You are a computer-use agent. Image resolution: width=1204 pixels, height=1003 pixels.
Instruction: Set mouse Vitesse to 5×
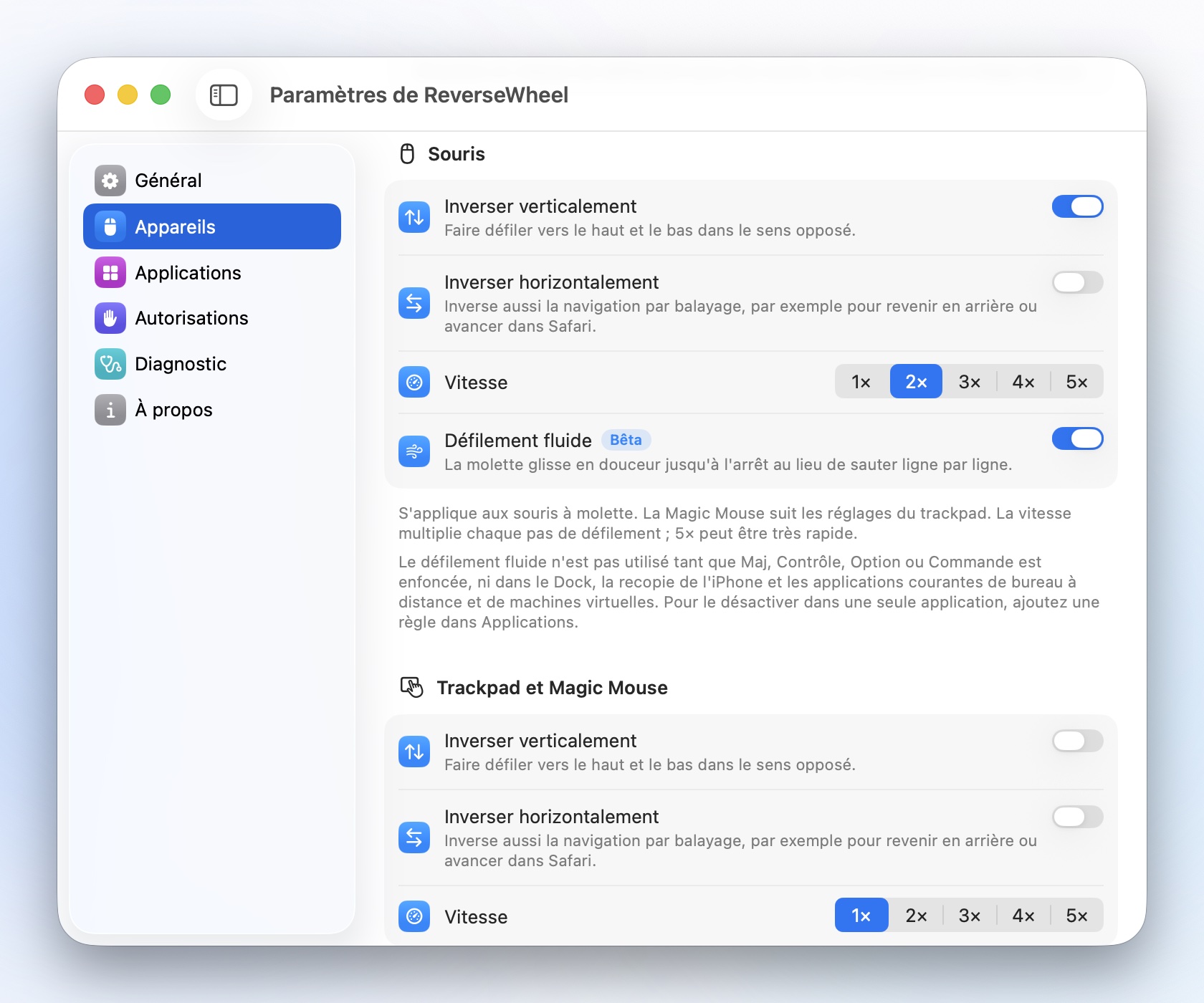[1077, 382]
